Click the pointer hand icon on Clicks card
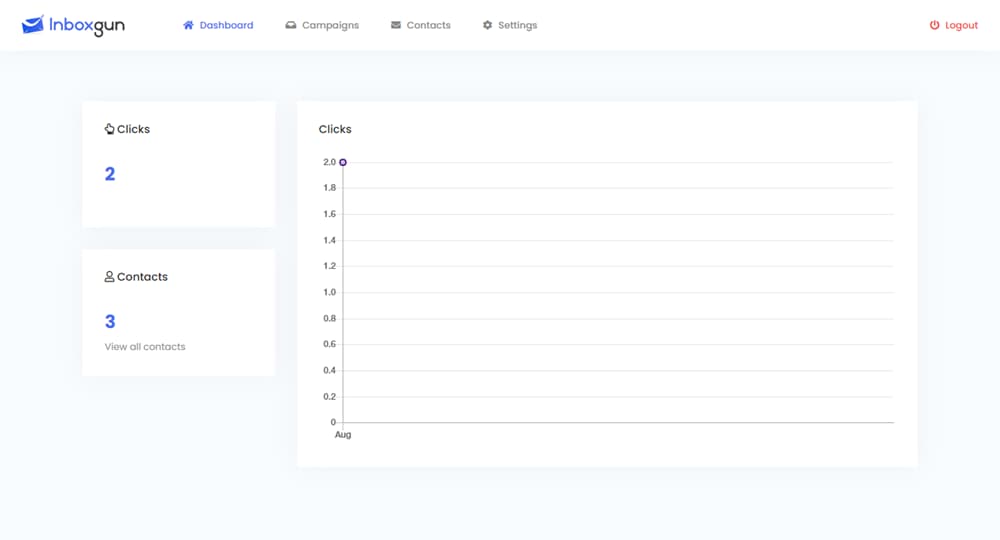1000x540 pixels. click(110, 129)
